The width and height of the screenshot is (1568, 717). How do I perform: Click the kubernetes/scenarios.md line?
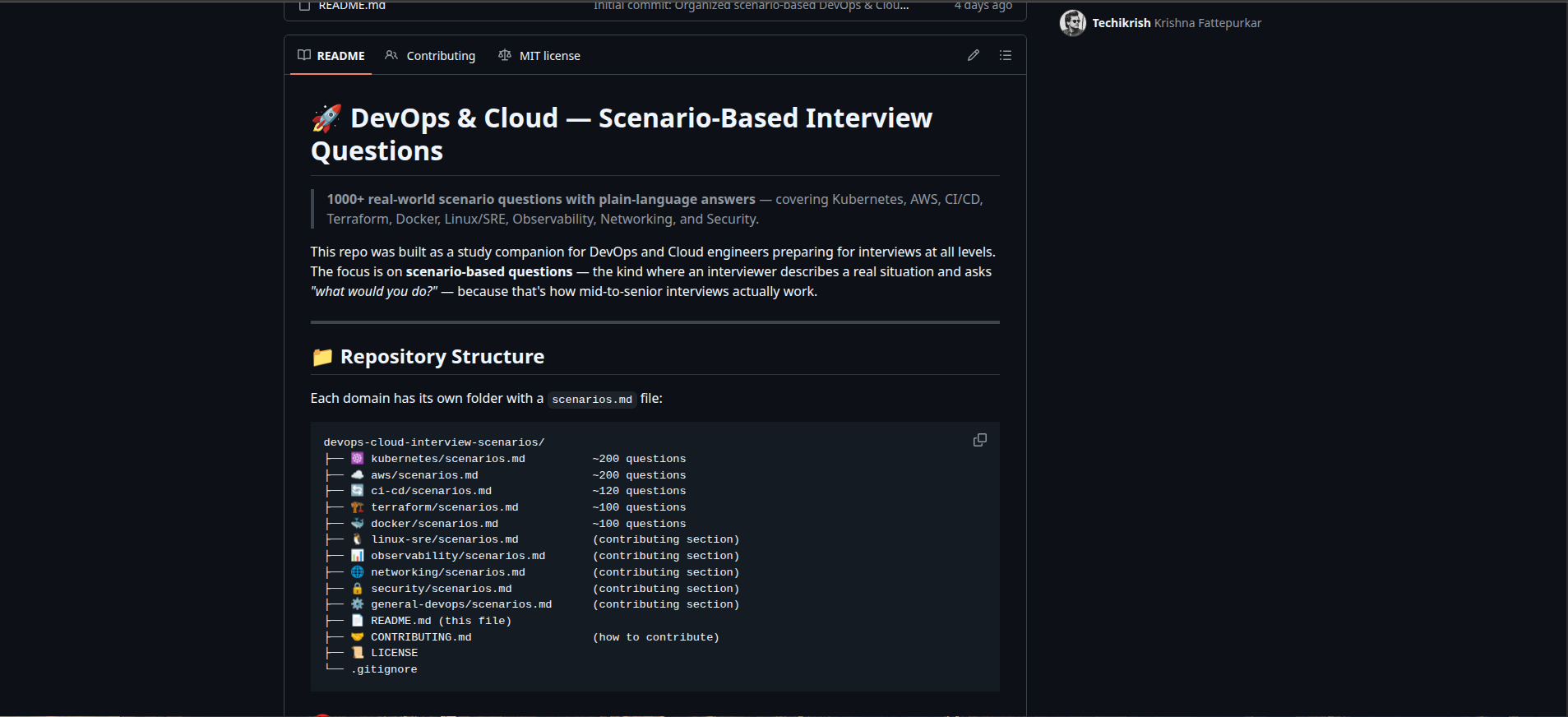tap(448, 459)
